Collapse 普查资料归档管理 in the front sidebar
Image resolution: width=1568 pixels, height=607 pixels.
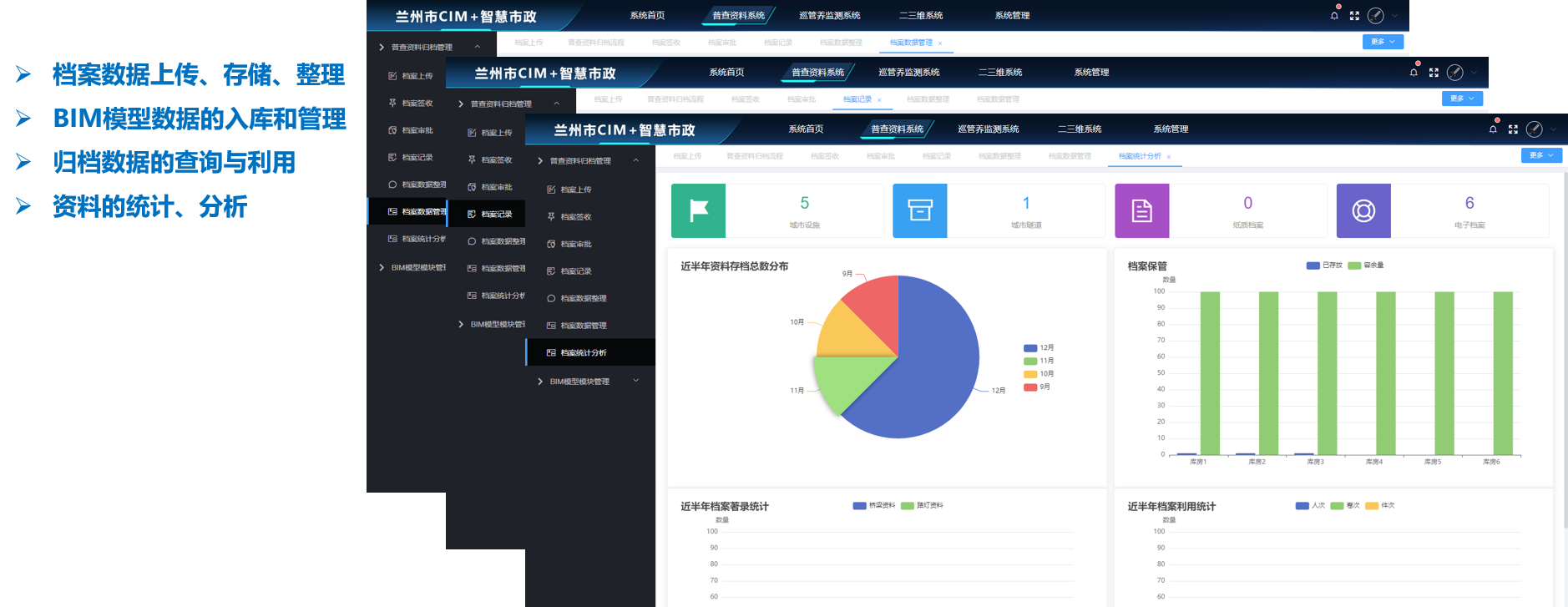(635, 160)
